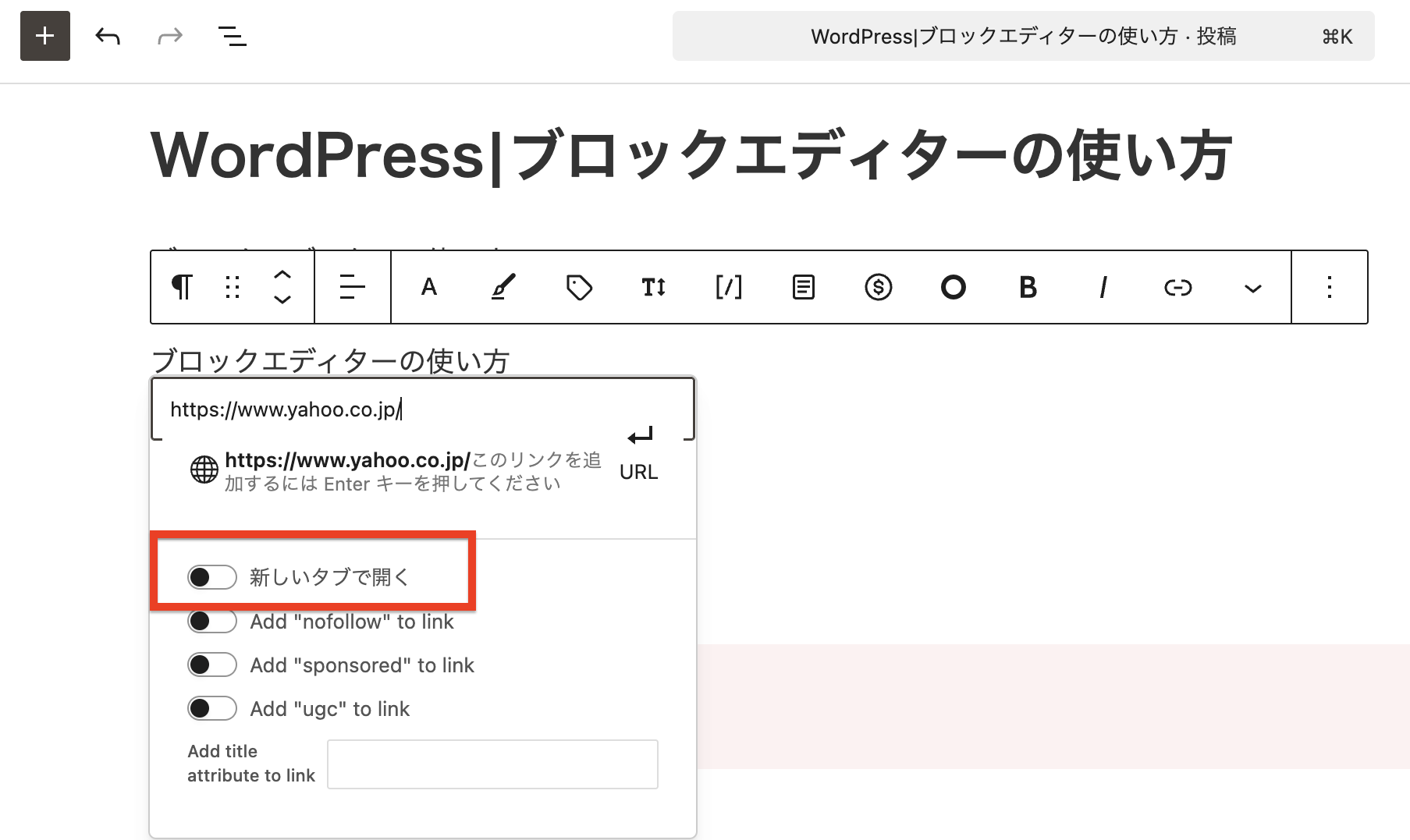The image size is (1410, 840).
Task: Select the highlighter marker tool
Action: point(503,287)
